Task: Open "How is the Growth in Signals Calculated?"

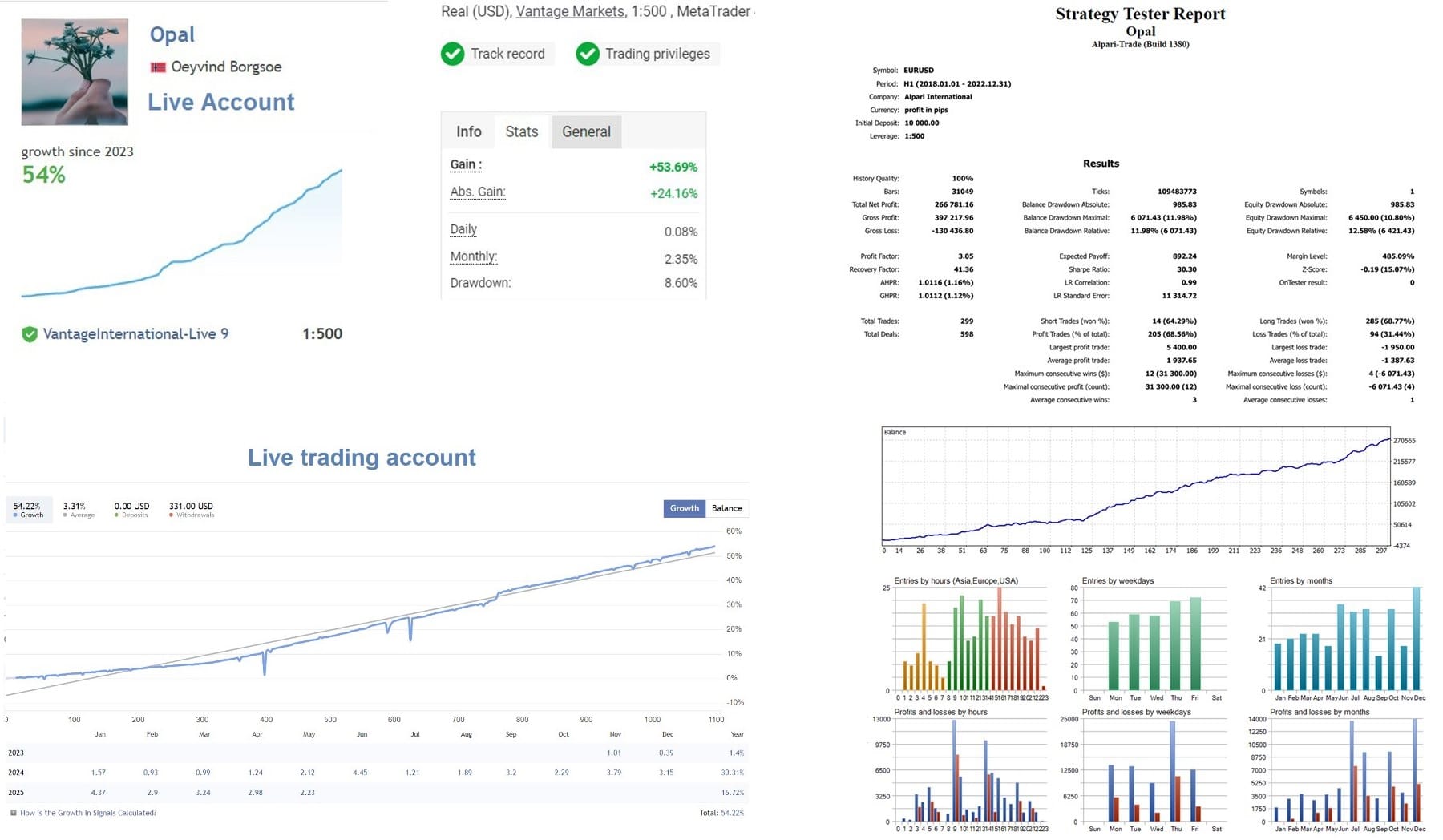Action: click(88, 813)
